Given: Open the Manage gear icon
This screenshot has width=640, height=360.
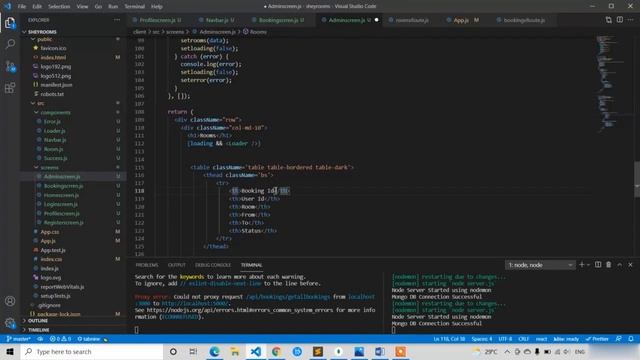Looking at the screenshot, I should coord(10,322).
